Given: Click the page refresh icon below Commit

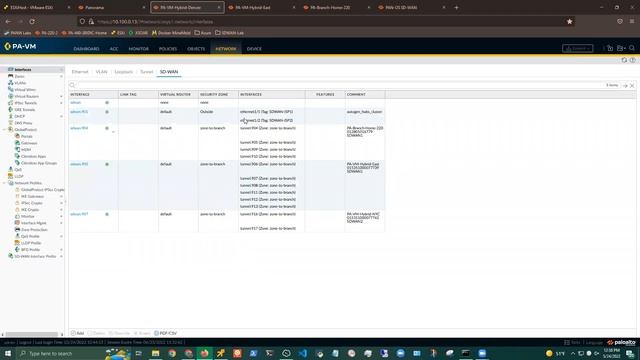Looking at the screenshot, I should pyautogui.click(x=624, y=60).
